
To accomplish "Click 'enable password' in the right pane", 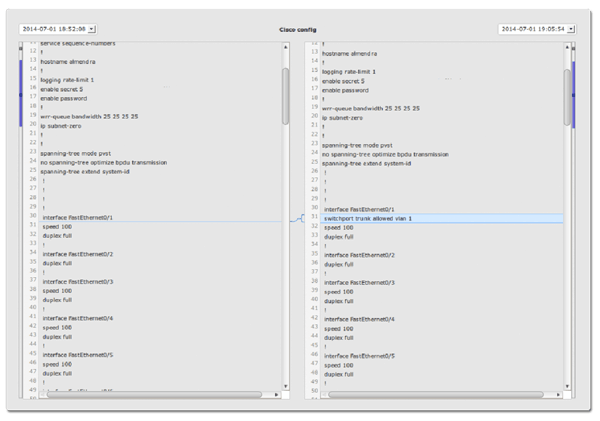I will point(345,90).
